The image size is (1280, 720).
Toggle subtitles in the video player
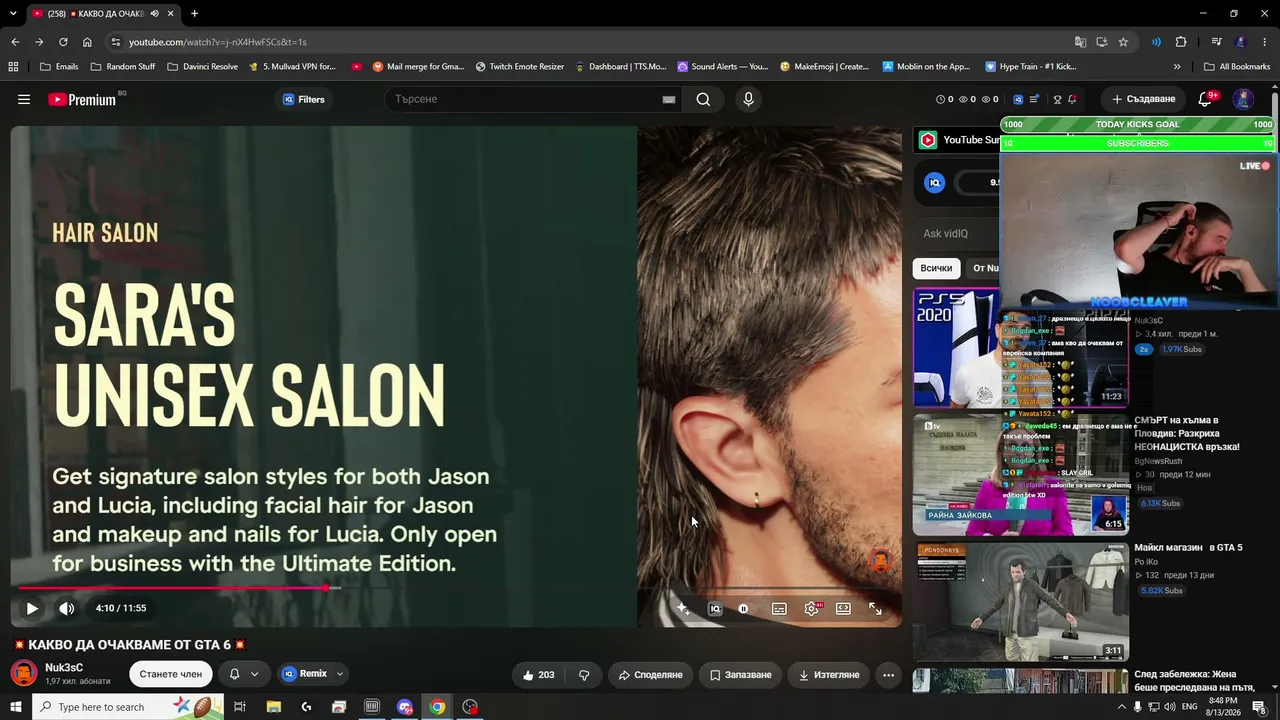coord(779,608)
